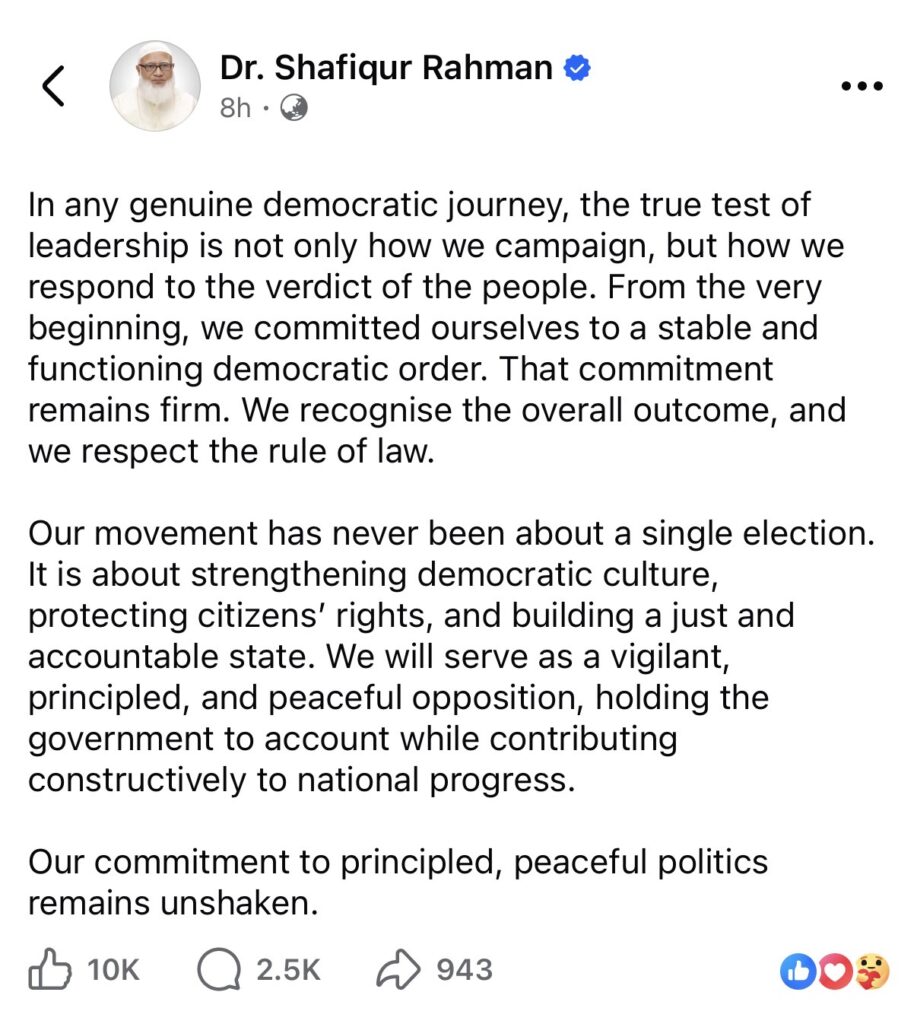Click the 943 shares count
Screen dimensions: 917x1024
(464, 969)
